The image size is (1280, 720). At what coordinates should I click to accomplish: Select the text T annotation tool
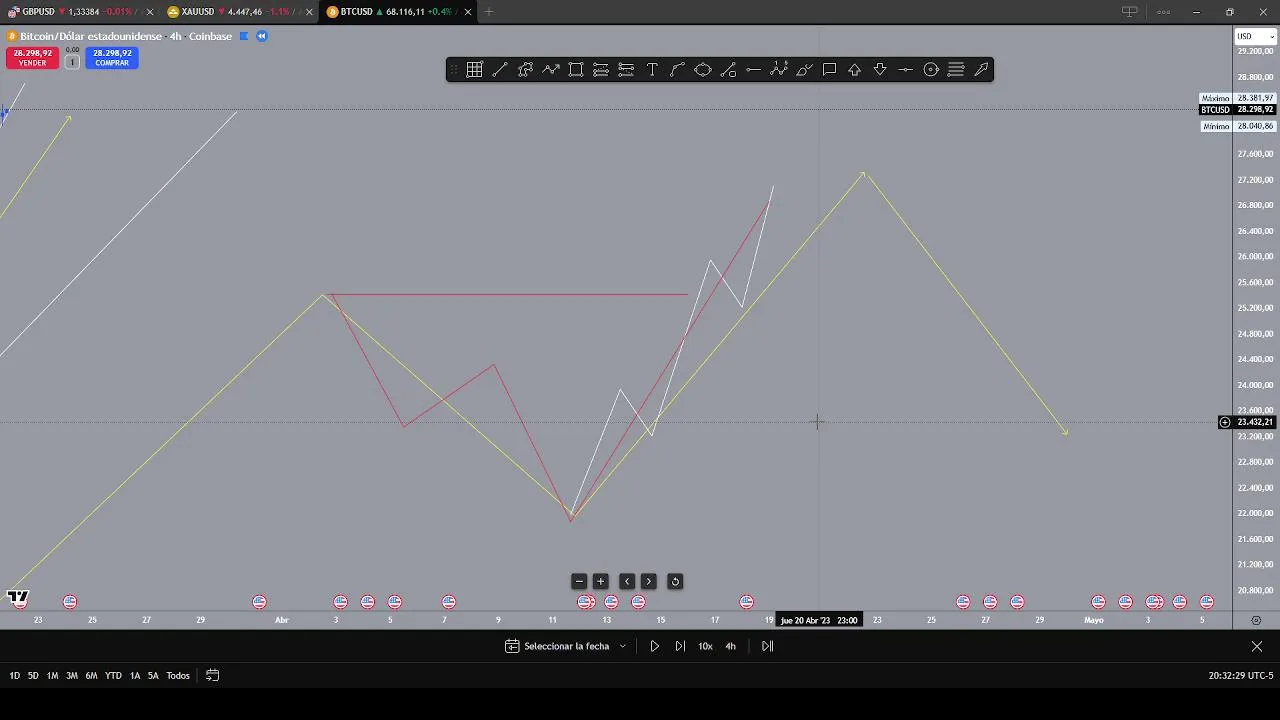[x=652, y=69]
